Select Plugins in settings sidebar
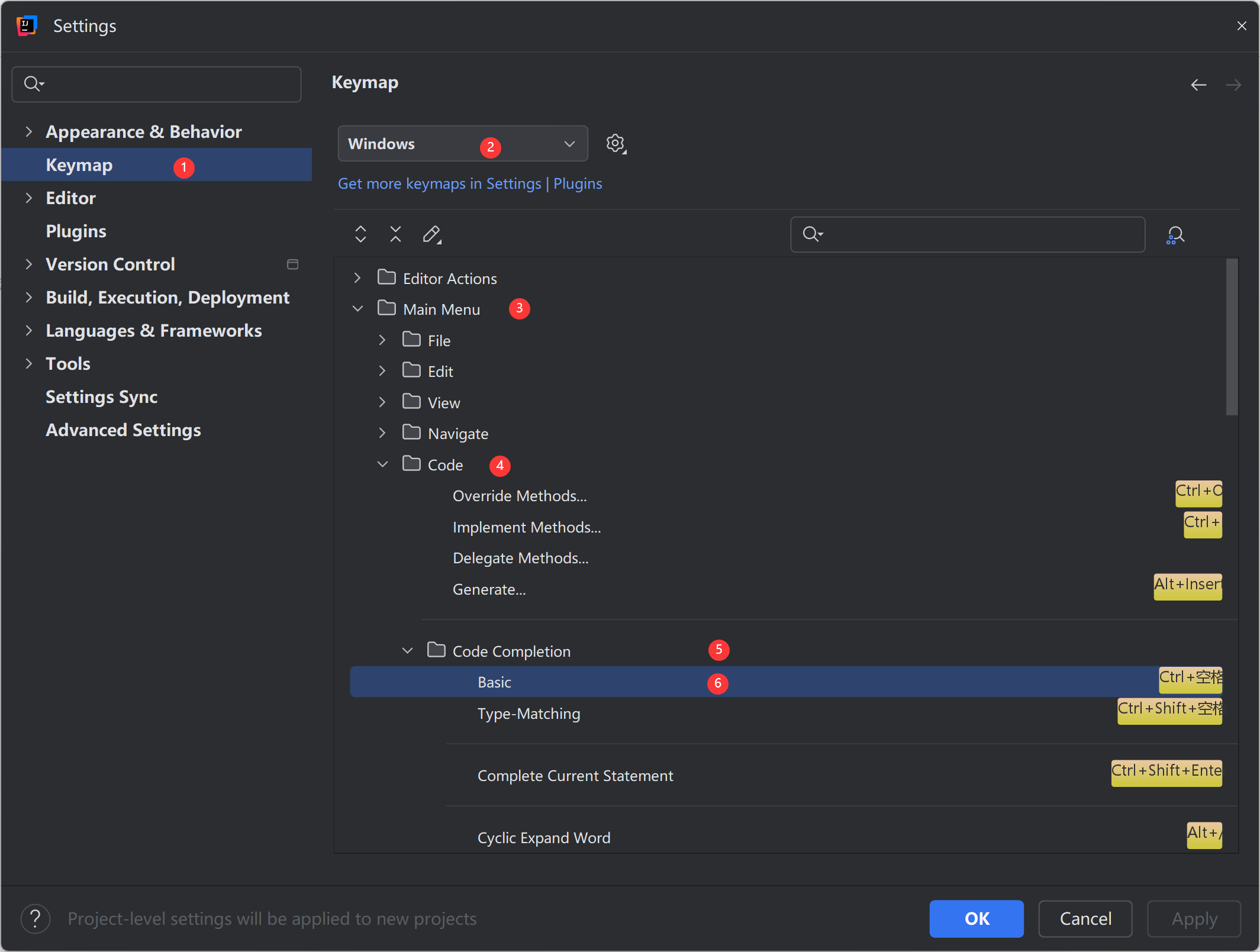The image size is (1260, 952). [76, 231]
